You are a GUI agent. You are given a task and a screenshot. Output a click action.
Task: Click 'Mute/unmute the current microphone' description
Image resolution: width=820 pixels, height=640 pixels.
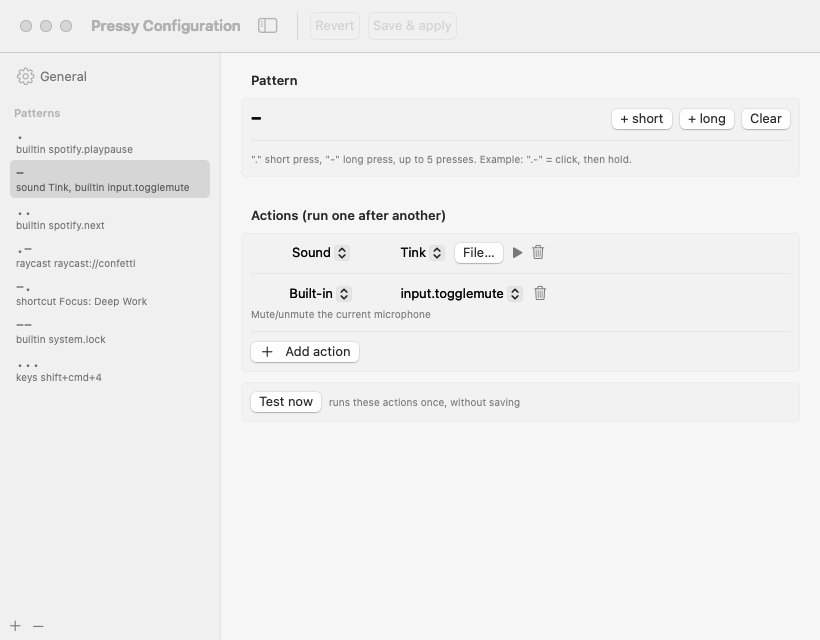(340, 314)
